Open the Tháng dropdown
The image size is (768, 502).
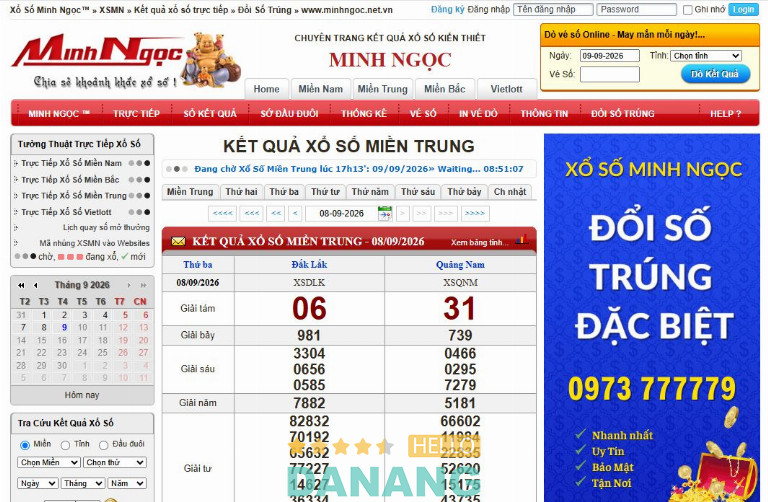pos(83,483)
